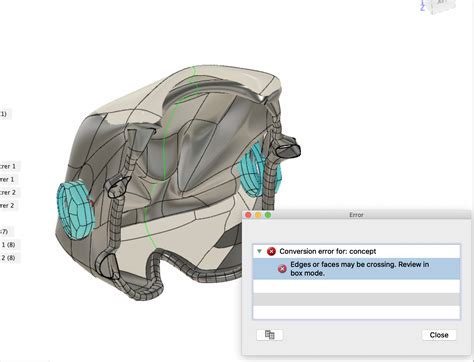Click the red error icon beside Conversion error
The width and height of the screenshot is (474, 362).
(271, 251)
